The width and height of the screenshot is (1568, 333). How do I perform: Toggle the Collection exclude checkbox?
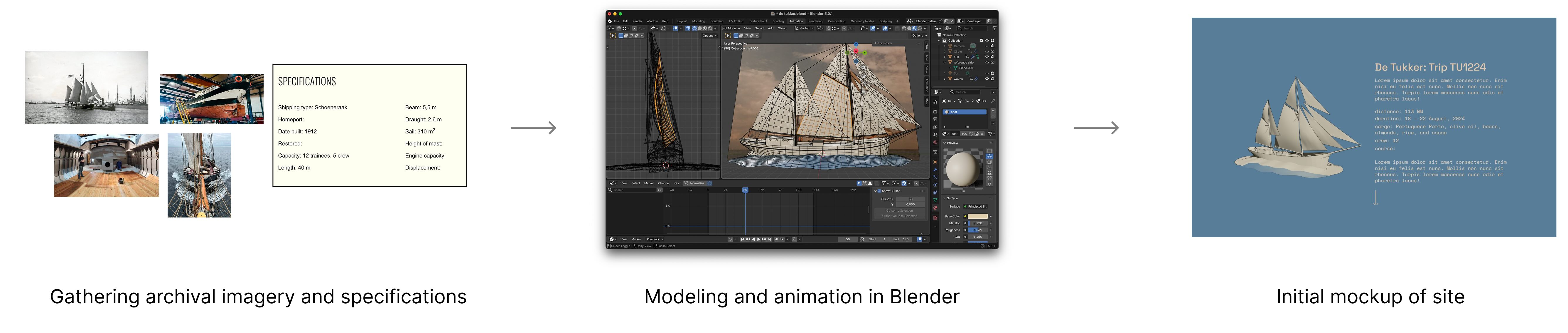pos(981,40)
